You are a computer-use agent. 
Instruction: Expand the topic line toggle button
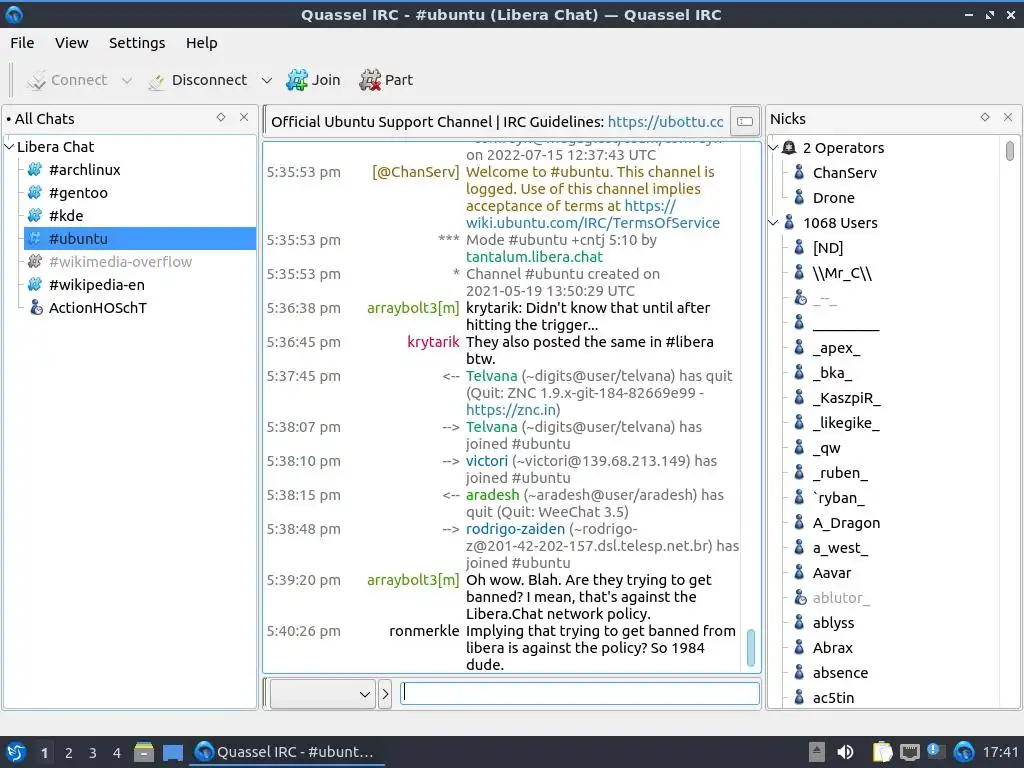coord(744,121)
